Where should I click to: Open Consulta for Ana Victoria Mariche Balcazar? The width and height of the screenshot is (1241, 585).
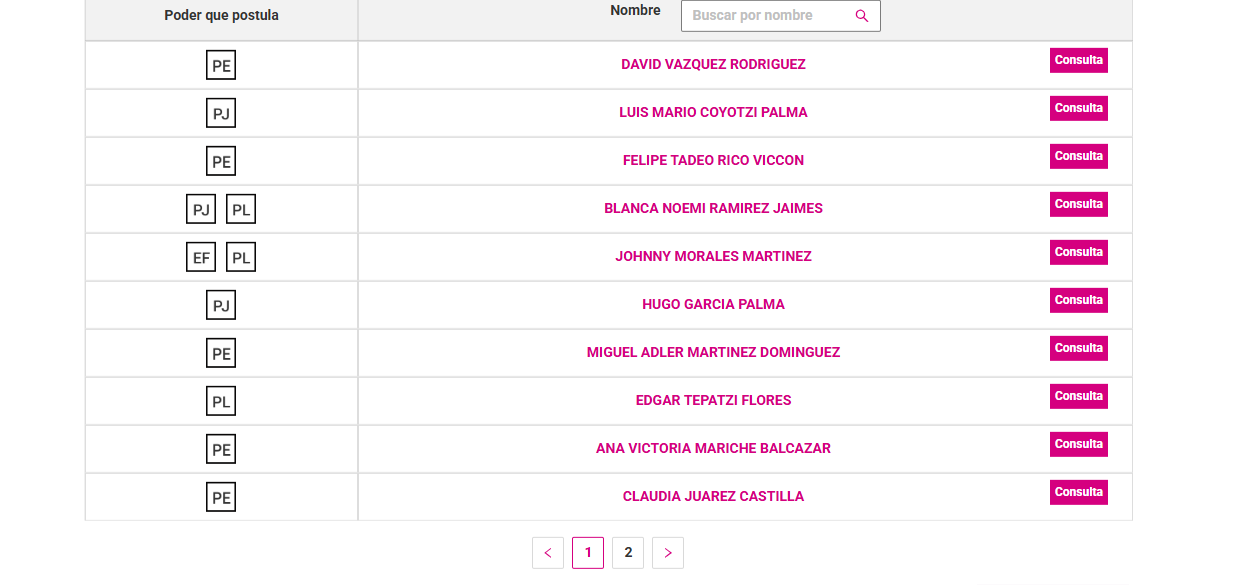point(1079,444)
